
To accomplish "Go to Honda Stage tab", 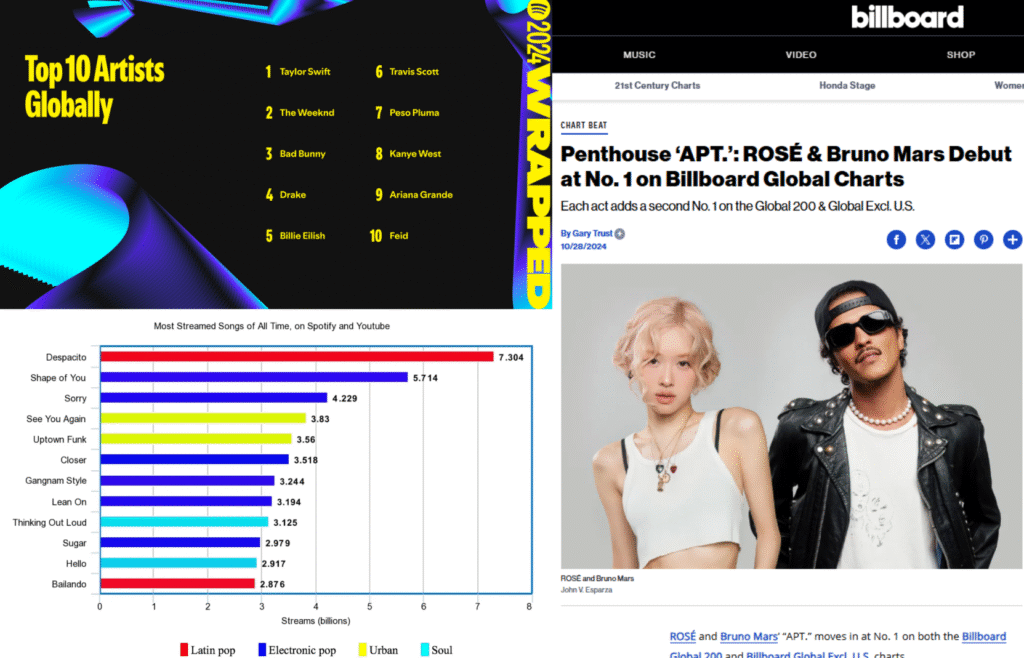I will [847, 86].
